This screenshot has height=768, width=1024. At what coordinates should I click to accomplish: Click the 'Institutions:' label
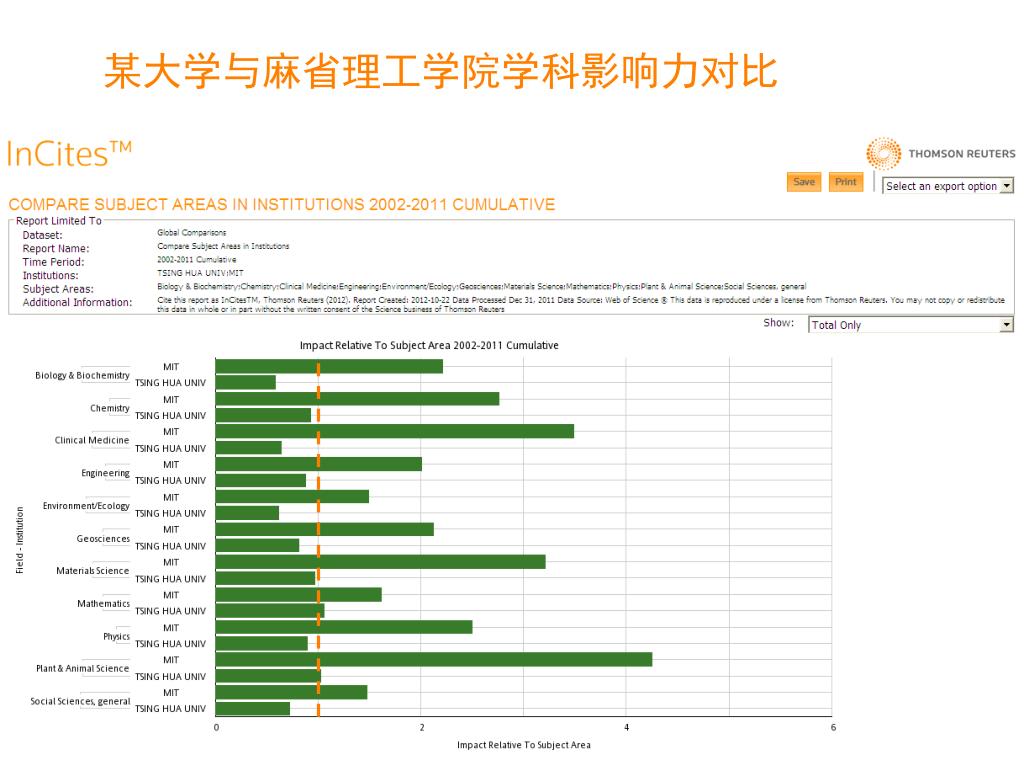click(50, 276)
